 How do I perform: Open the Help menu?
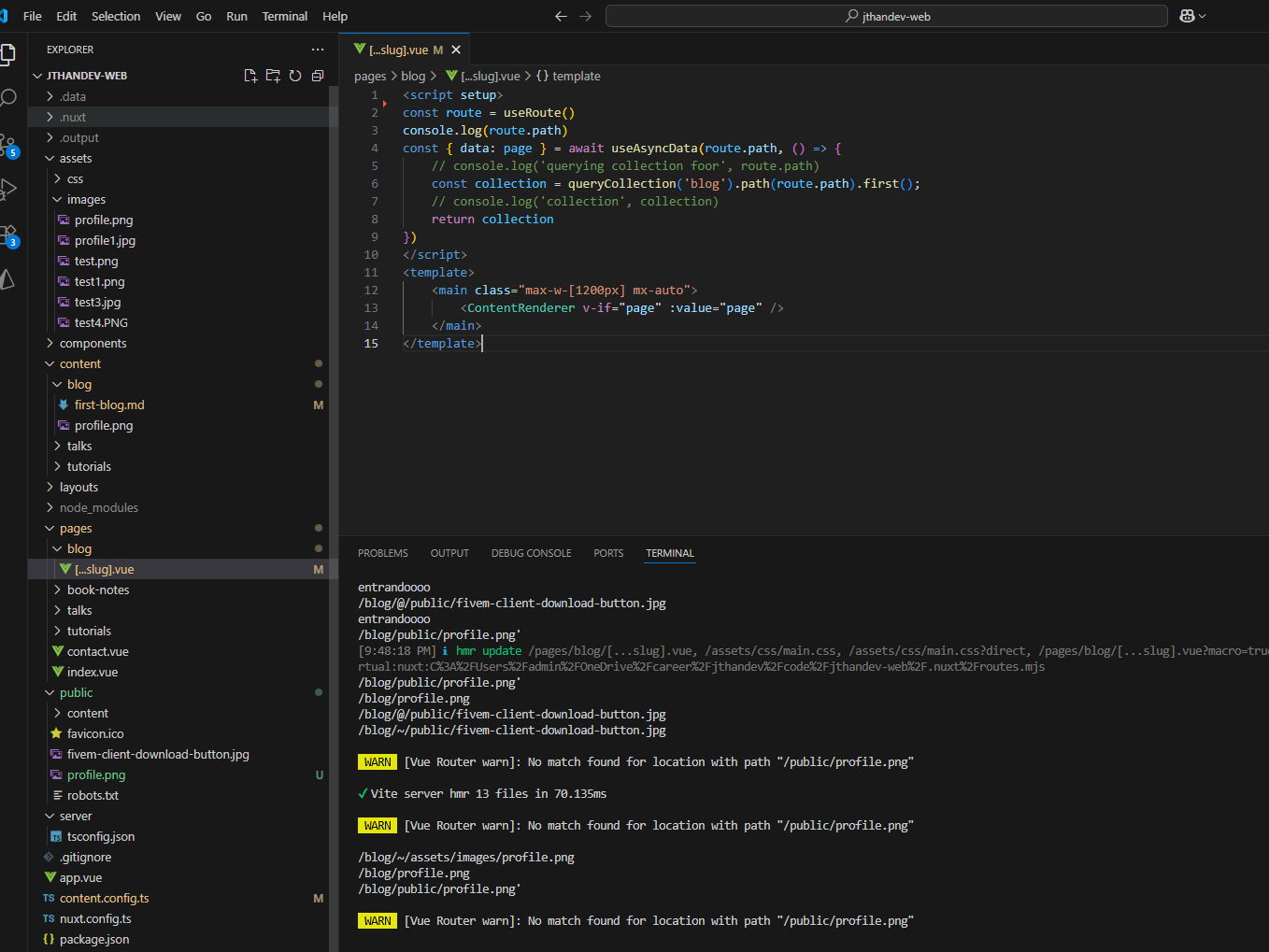coord(335,16)
